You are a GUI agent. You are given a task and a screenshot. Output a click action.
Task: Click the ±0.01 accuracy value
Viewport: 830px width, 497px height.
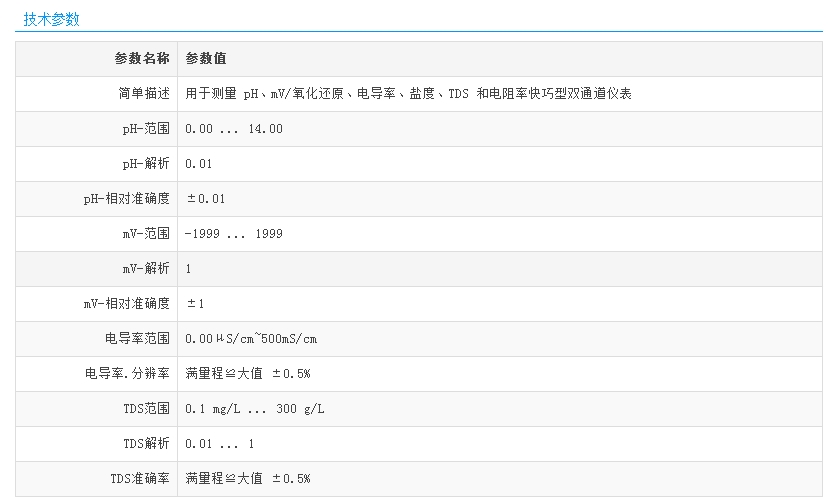click(x=206, y=199)
